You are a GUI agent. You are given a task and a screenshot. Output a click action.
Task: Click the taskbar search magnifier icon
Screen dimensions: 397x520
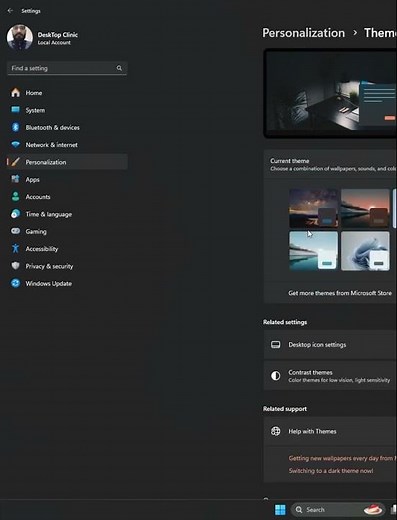tap(299, 509)
